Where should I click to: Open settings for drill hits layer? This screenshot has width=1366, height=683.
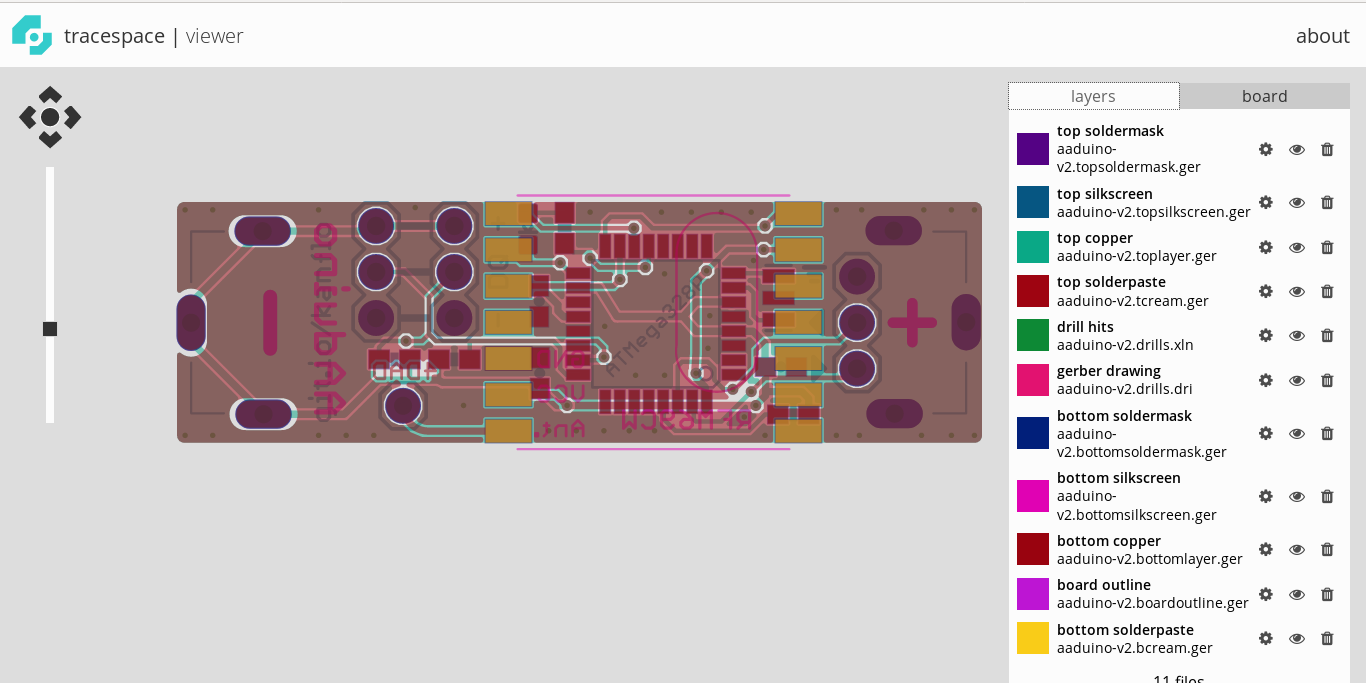pos(1265,335)
